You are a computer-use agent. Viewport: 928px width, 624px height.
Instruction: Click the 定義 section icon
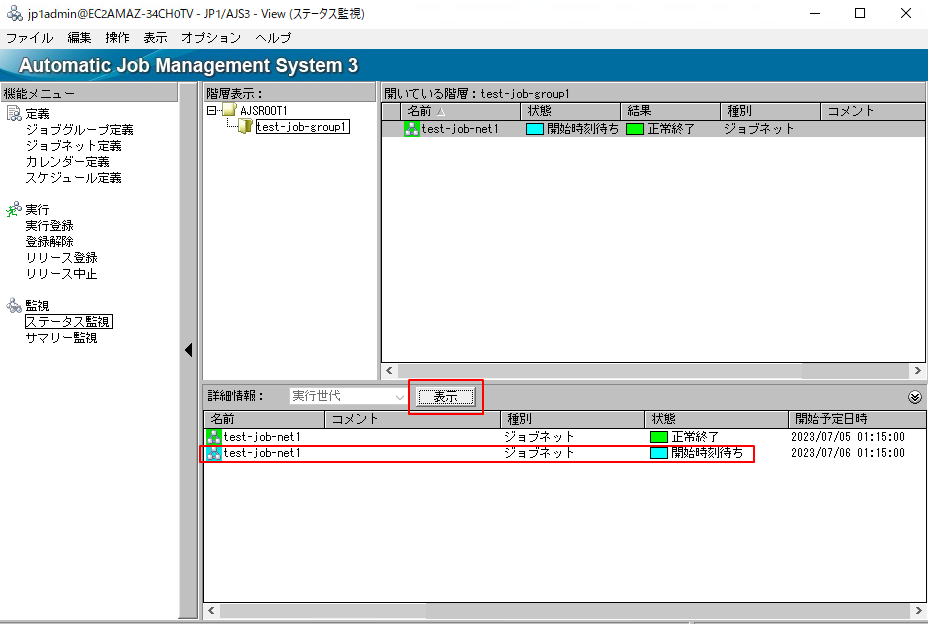[x=14, y=113]
